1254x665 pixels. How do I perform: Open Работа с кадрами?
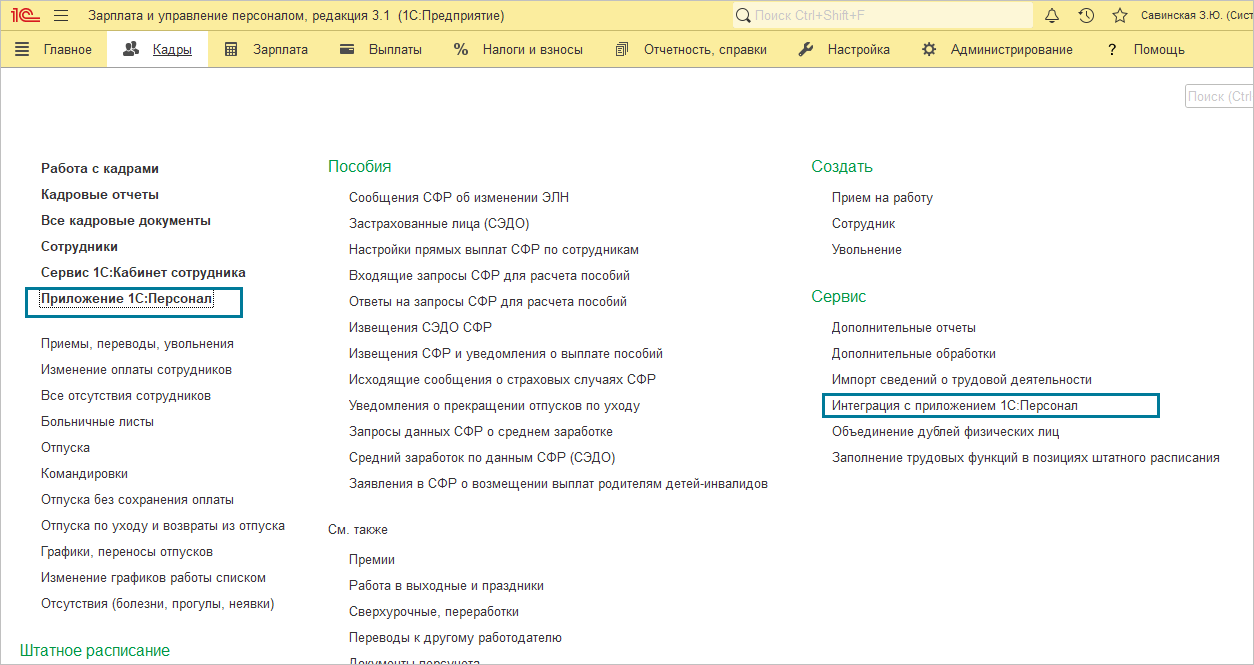(100, 169)
